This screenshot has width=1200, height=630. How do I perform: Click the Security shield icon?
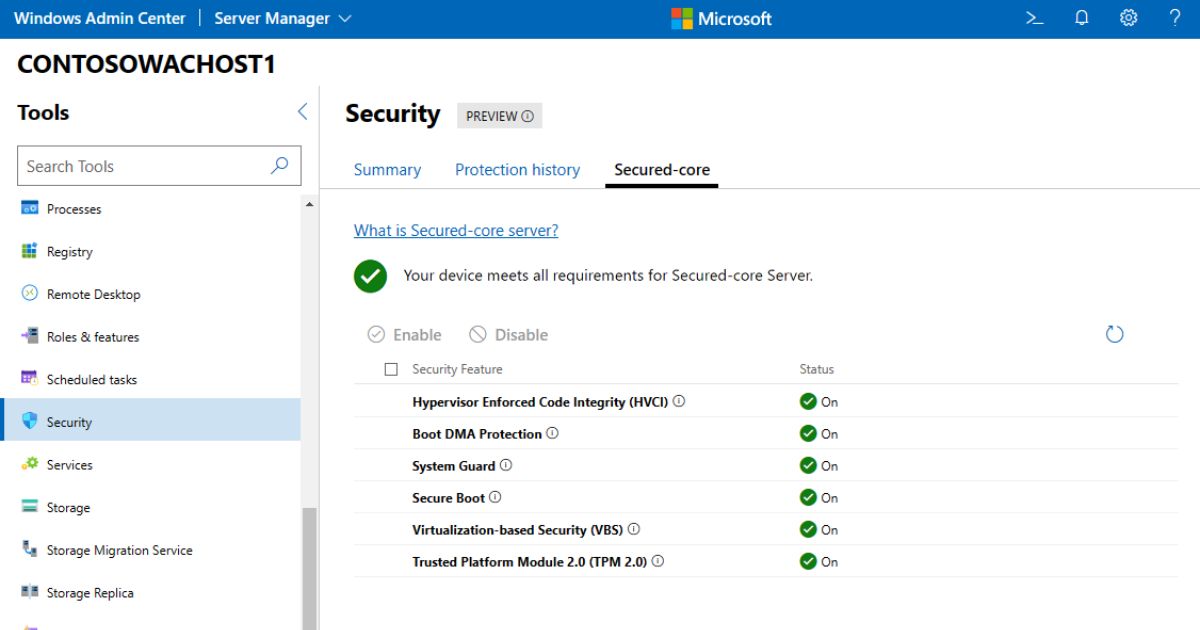(x=29, y=421)
